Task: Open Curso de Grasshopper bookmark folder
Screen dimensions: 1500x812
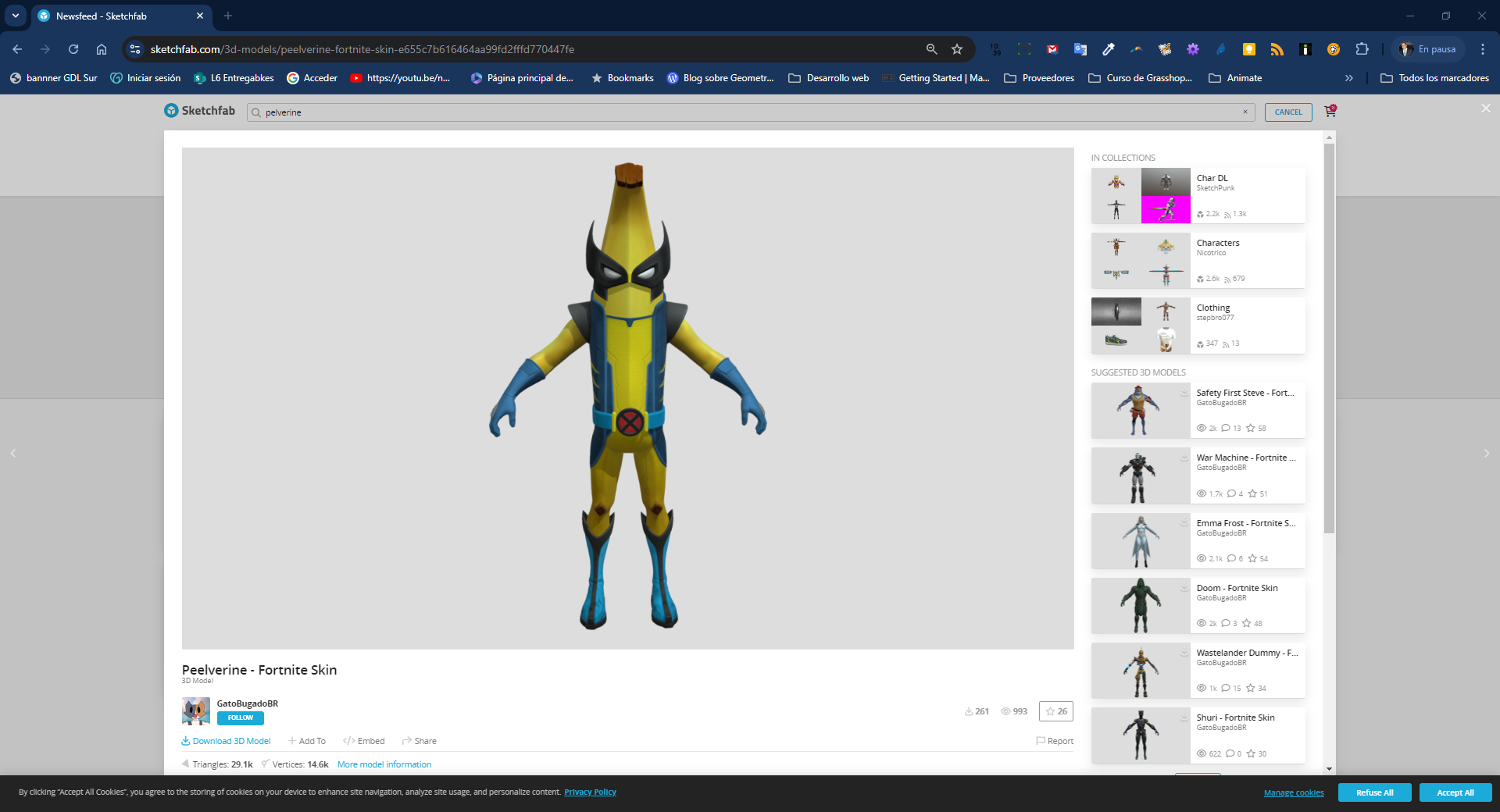Action: pyautogui.click(x=1141, y=78)
